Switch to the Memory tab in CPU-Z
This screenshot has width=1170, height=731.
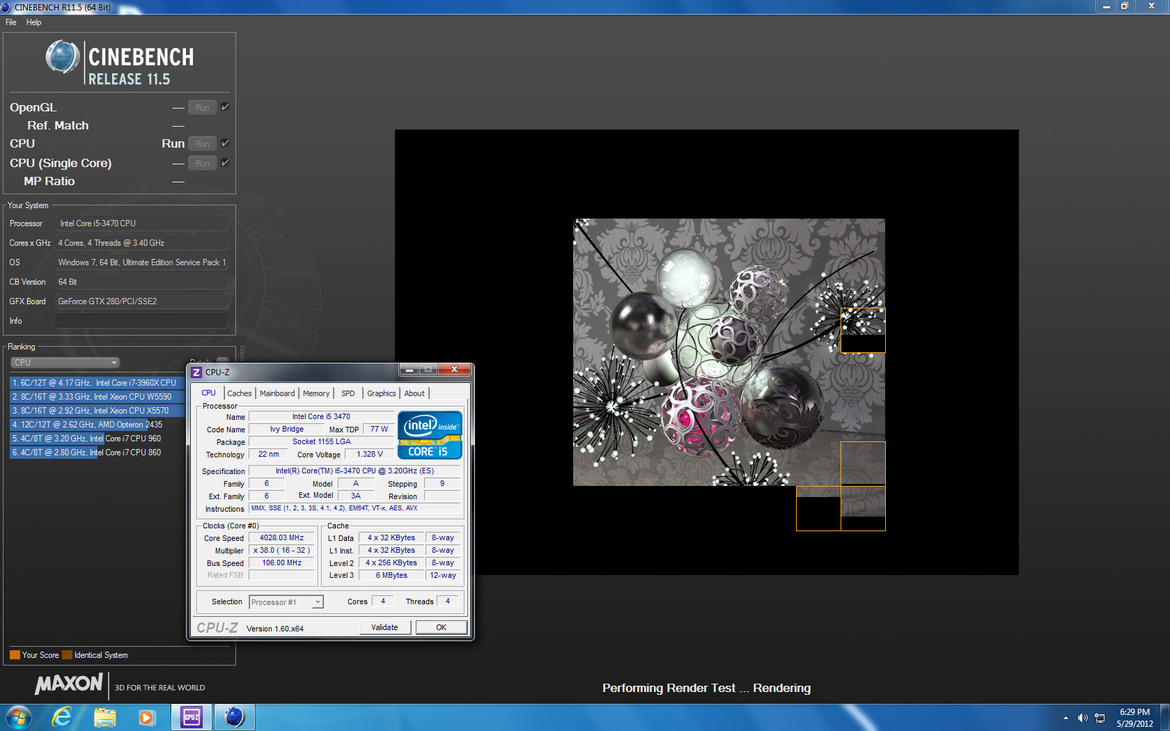point(316,393)
